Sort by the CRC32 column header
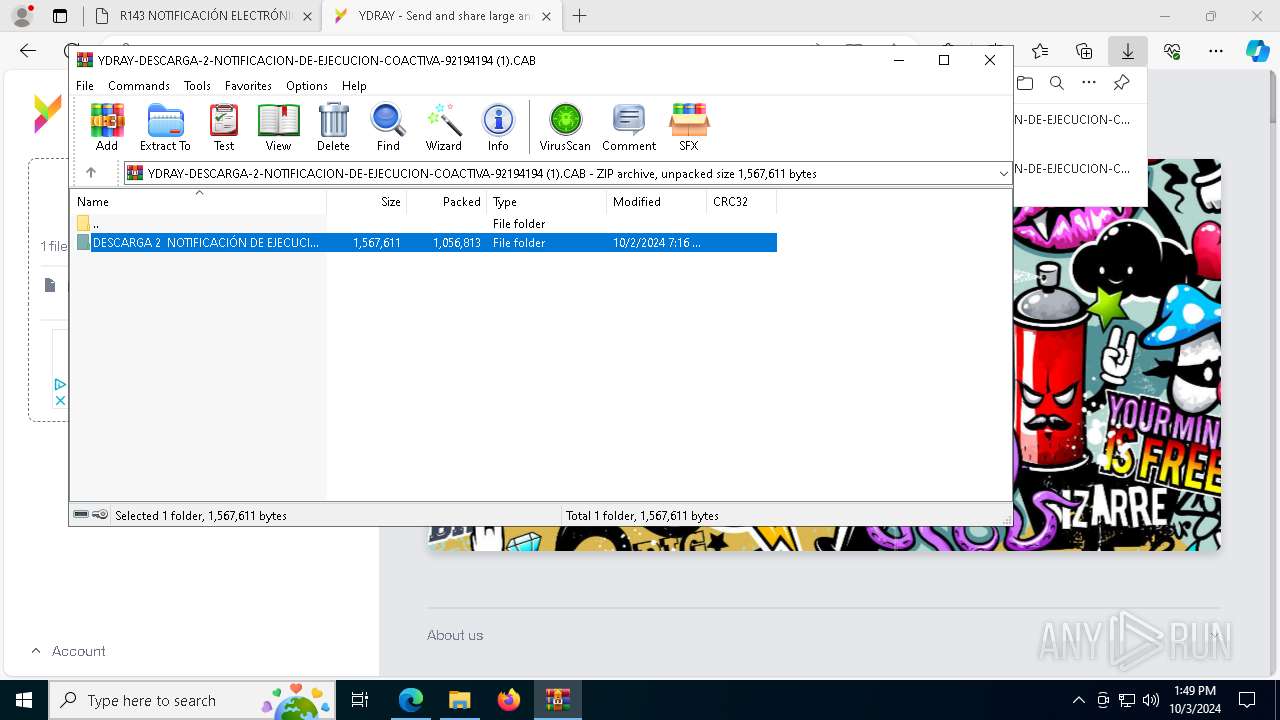Image resolution: width=1280 pixels, height=720 pixels. tap(742, 202)
